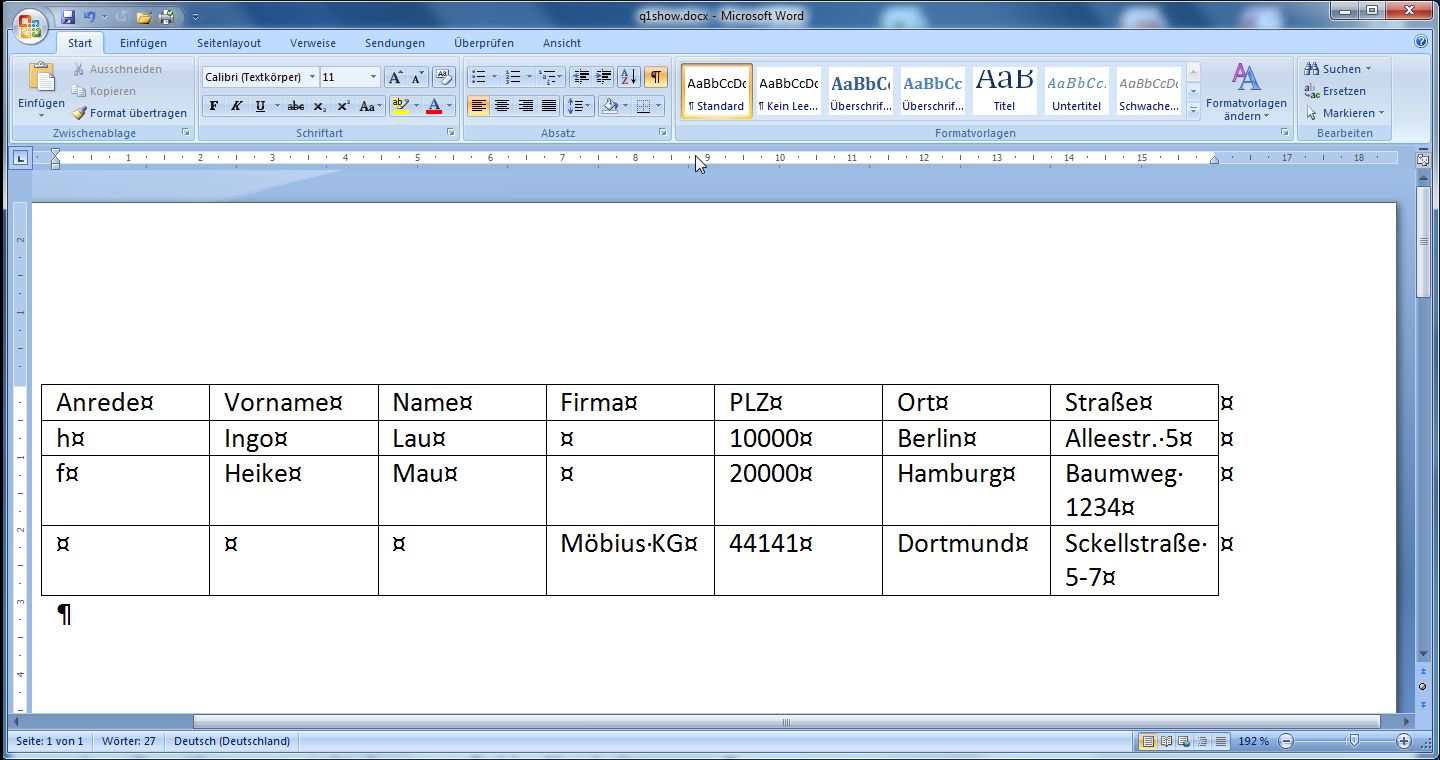
Task: Toggle the paragraph marks (¶) display
Action: point(655,77)
